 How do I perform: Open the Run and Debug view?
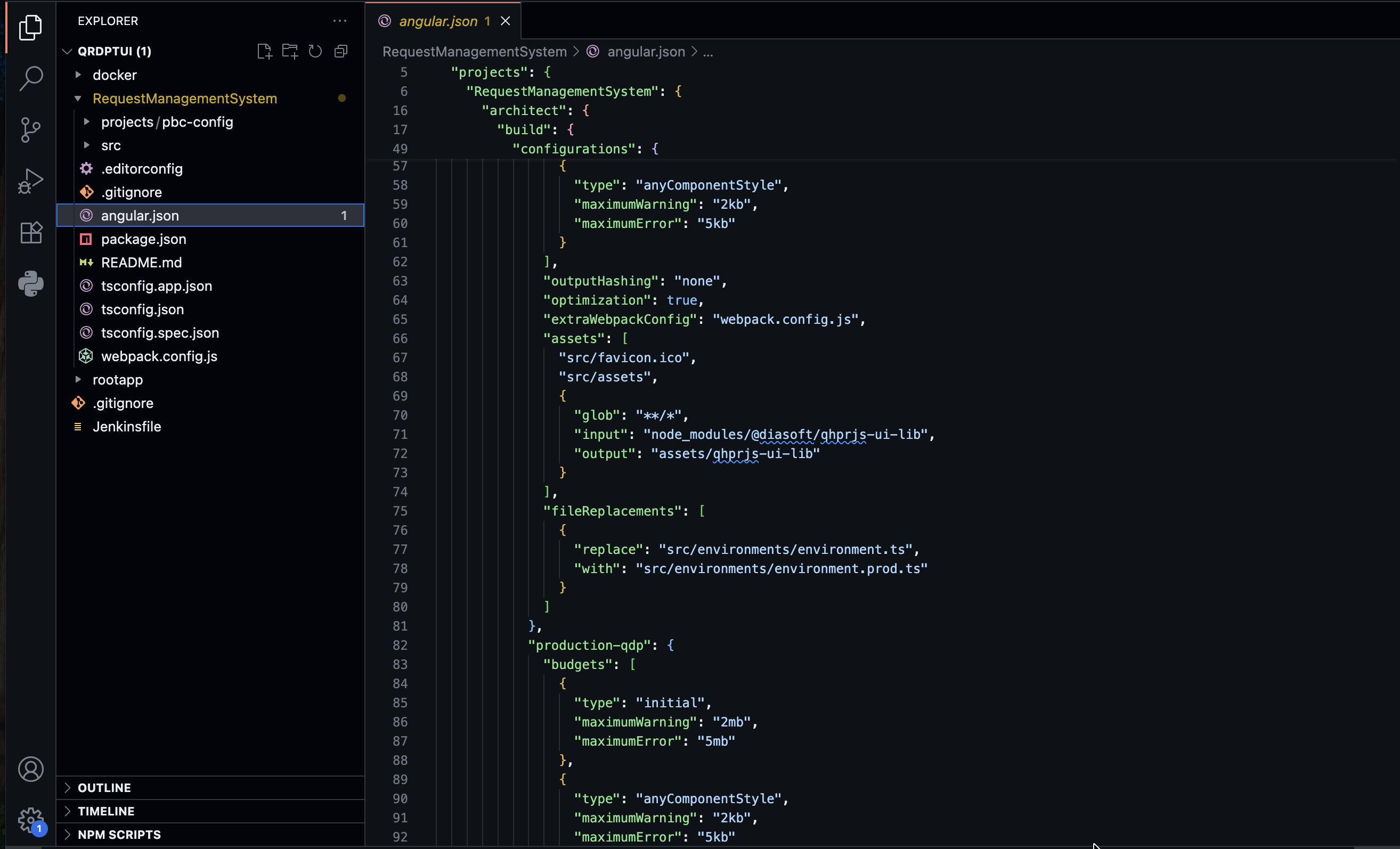(31, 181)
